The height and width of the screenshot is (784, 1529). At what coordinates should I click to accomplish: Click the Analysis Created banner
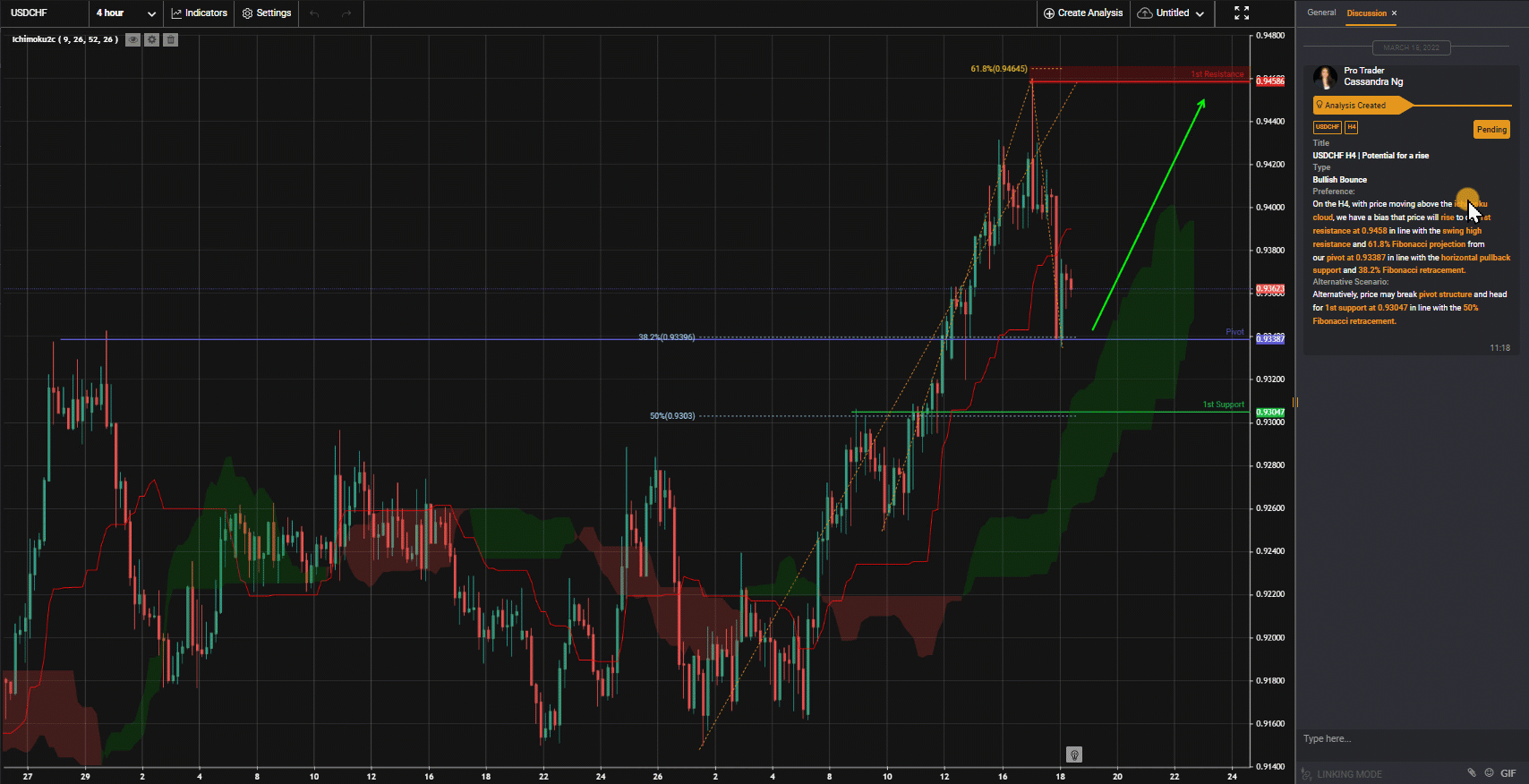coord(1362,106)
